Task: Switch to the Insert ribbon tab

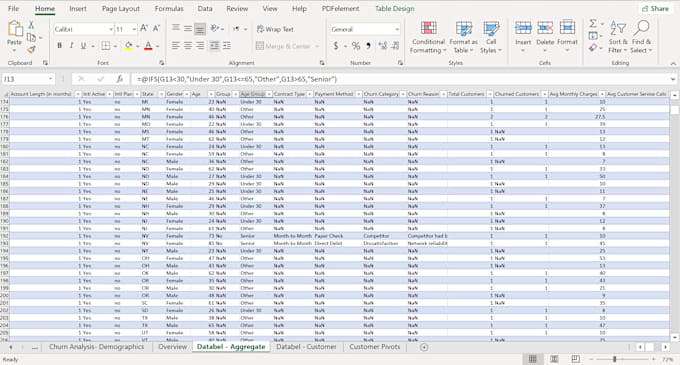Action: pyautogui.click(x=78, y=9)
